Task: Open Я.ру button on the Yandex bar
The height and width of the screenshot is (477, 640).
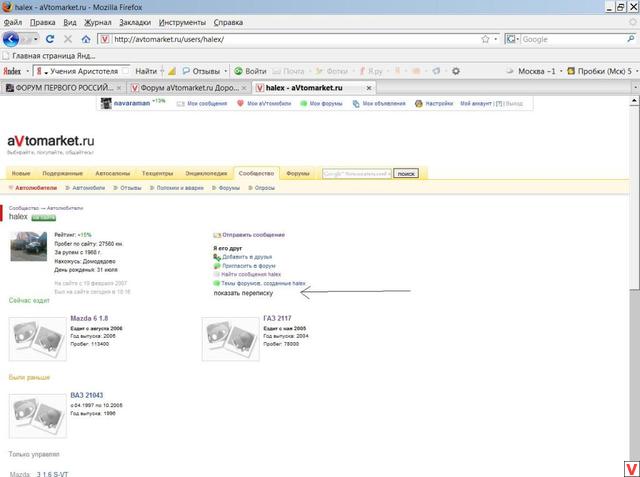Action: [x=371, y=71]
